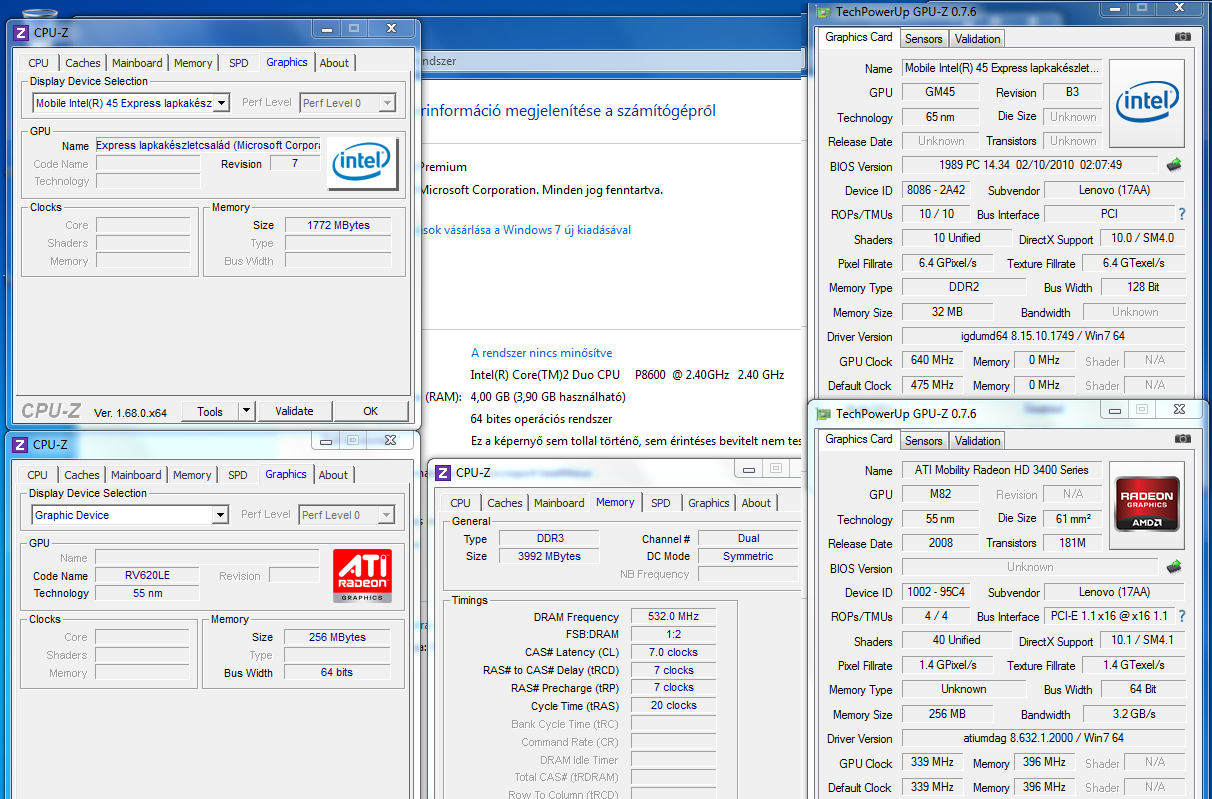Click the 'RV620LE' Code Name value
The width and height of the screenshot is (1212, 799).
pos(147,576)
